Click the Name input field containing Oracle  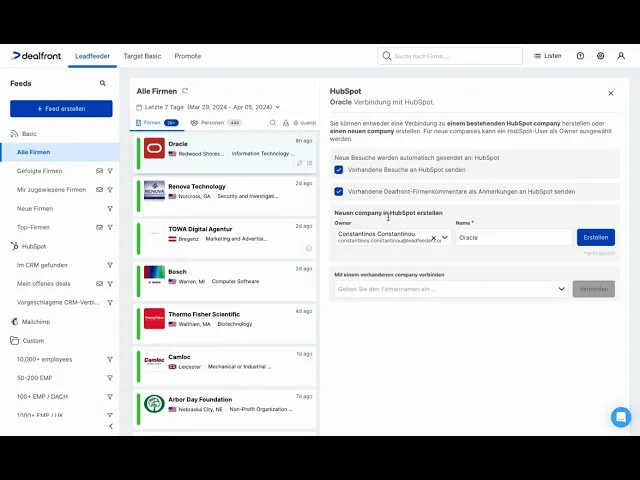[513, 238]
